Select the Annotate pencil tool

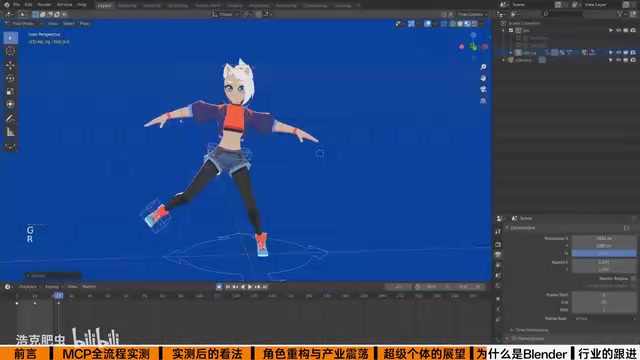[x=10, y=119]
